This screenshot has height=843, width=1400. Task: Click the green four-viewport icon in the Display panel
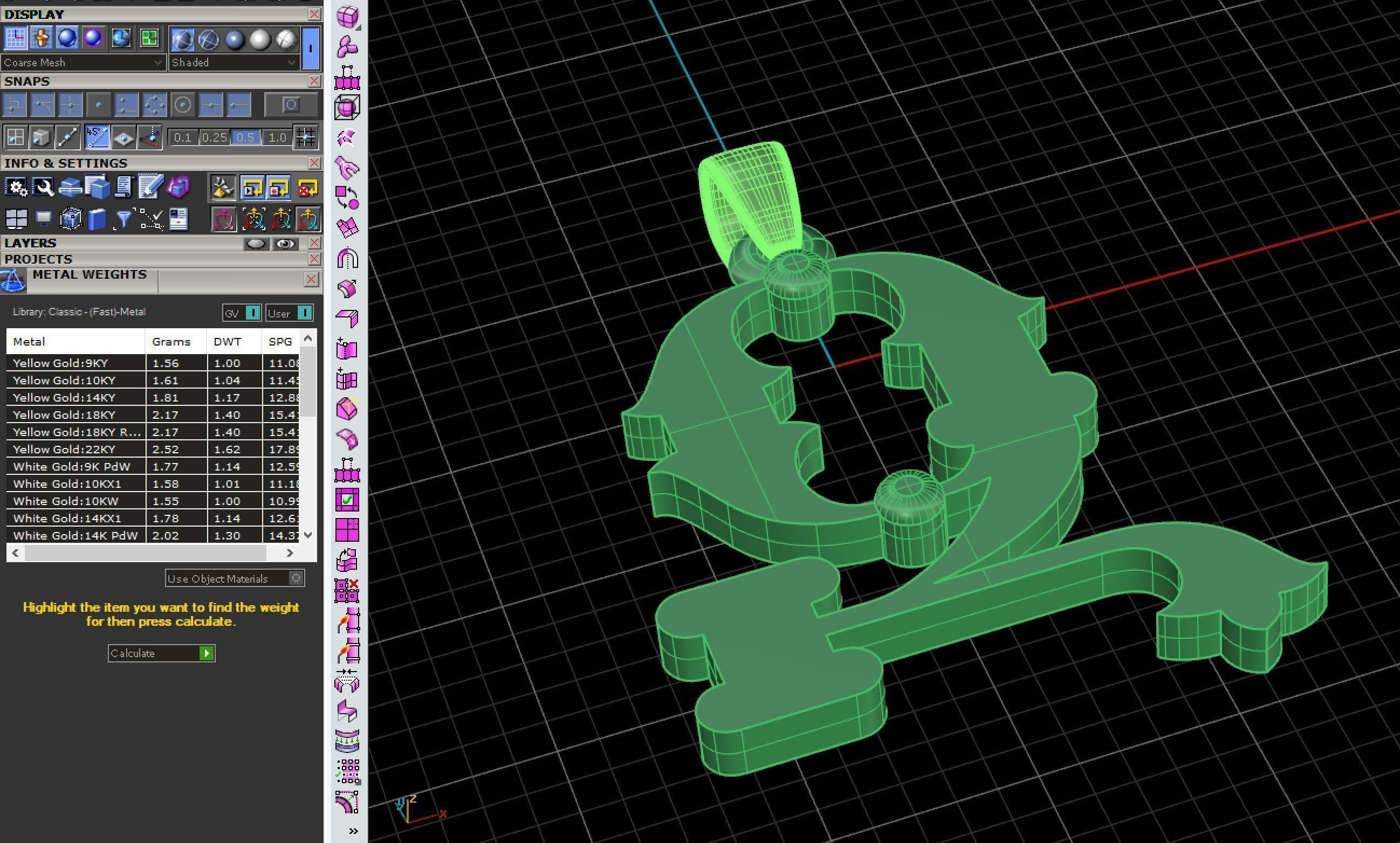[x=149, y=38]
